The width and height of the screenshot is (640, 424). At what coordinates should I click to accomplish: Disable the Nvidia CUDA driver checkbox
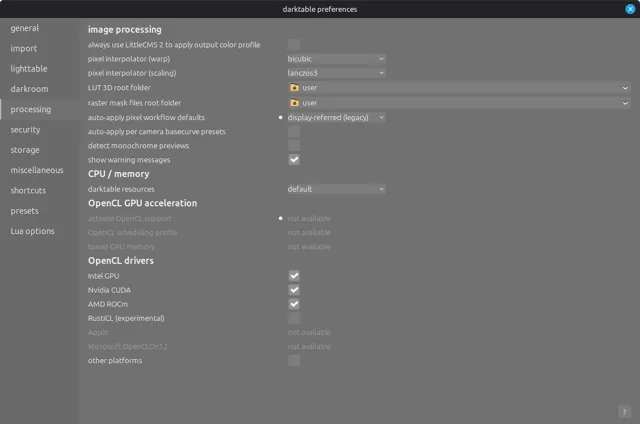click(x=294, y=290)
